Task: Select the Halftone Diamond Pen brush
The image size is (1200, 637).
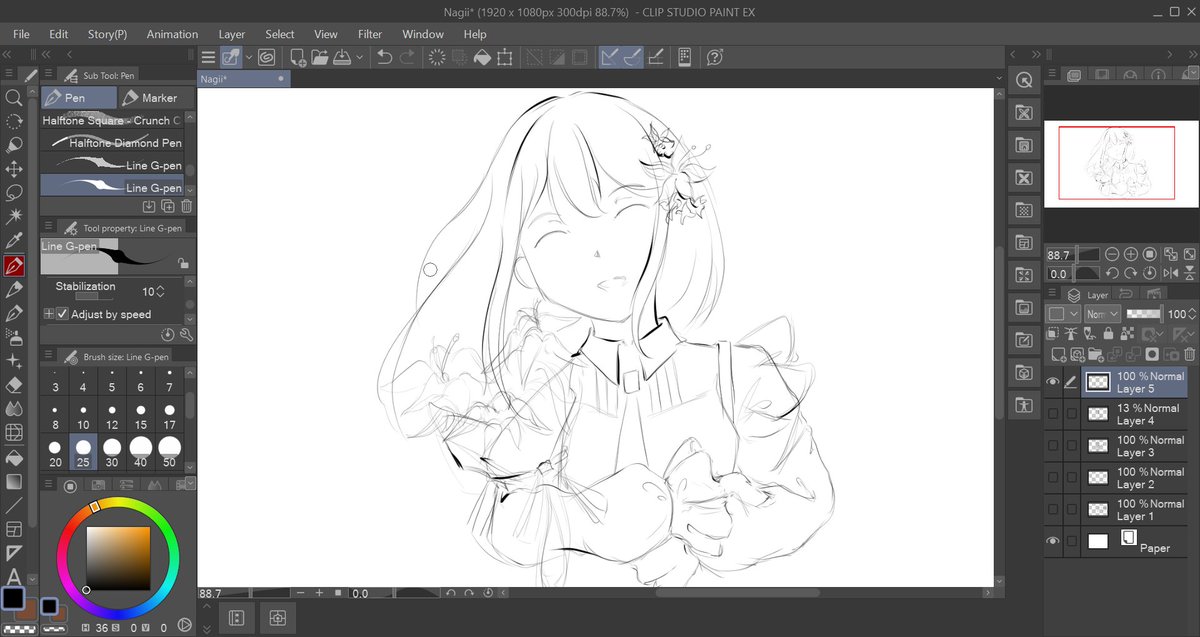Action: click(x=112, y=143)
